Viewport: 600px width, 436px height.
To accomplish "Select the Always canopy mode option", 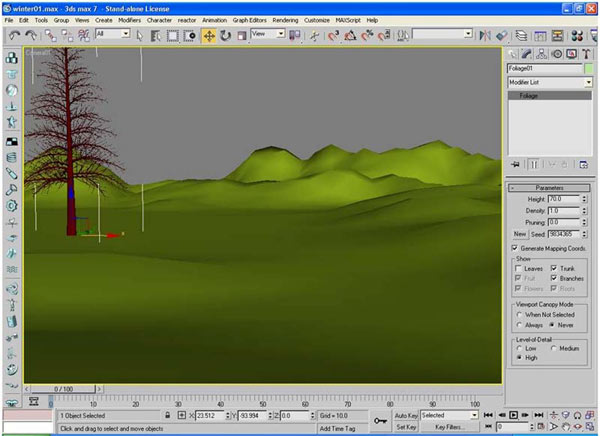I will pos(519,325).
